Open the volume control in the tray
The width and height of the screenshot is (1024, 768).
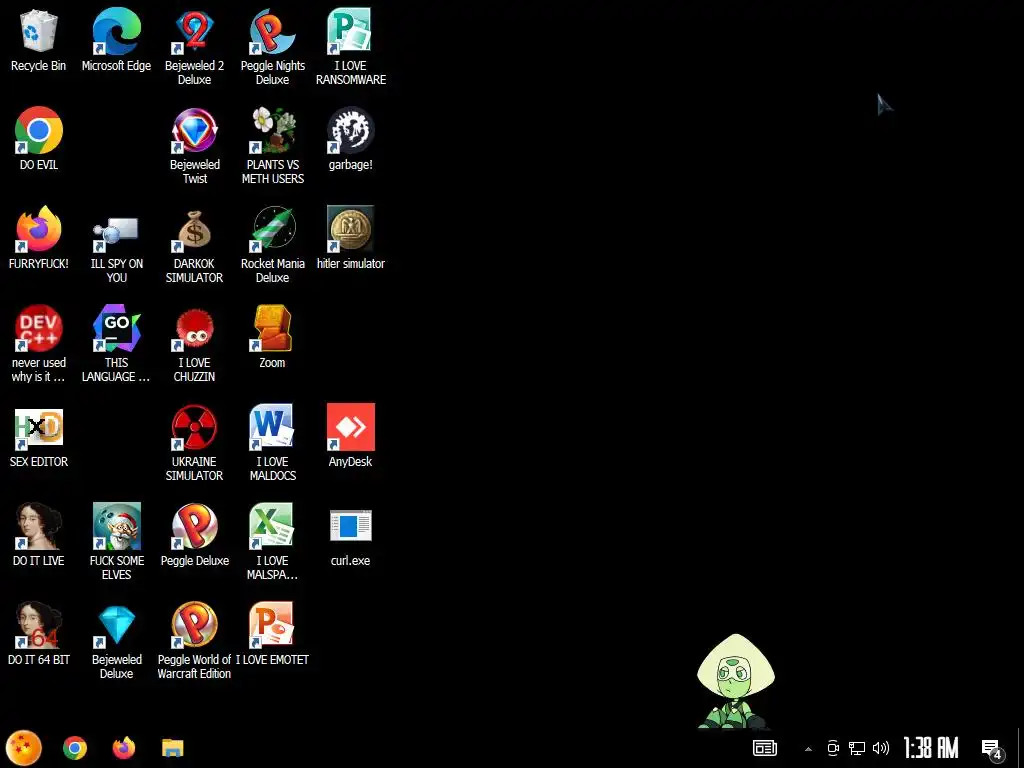pos(881,748)
